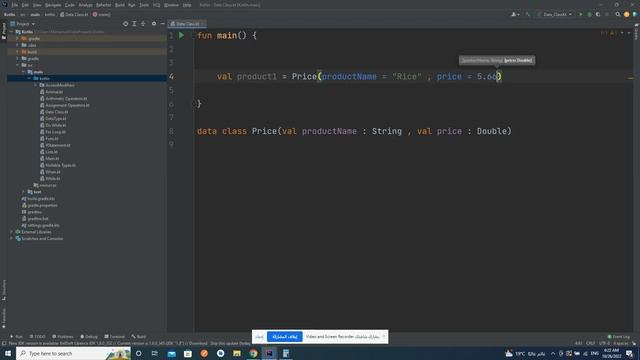Expand the AccessModifiers package
Viewport: 640px width, 360px height.
36,85
